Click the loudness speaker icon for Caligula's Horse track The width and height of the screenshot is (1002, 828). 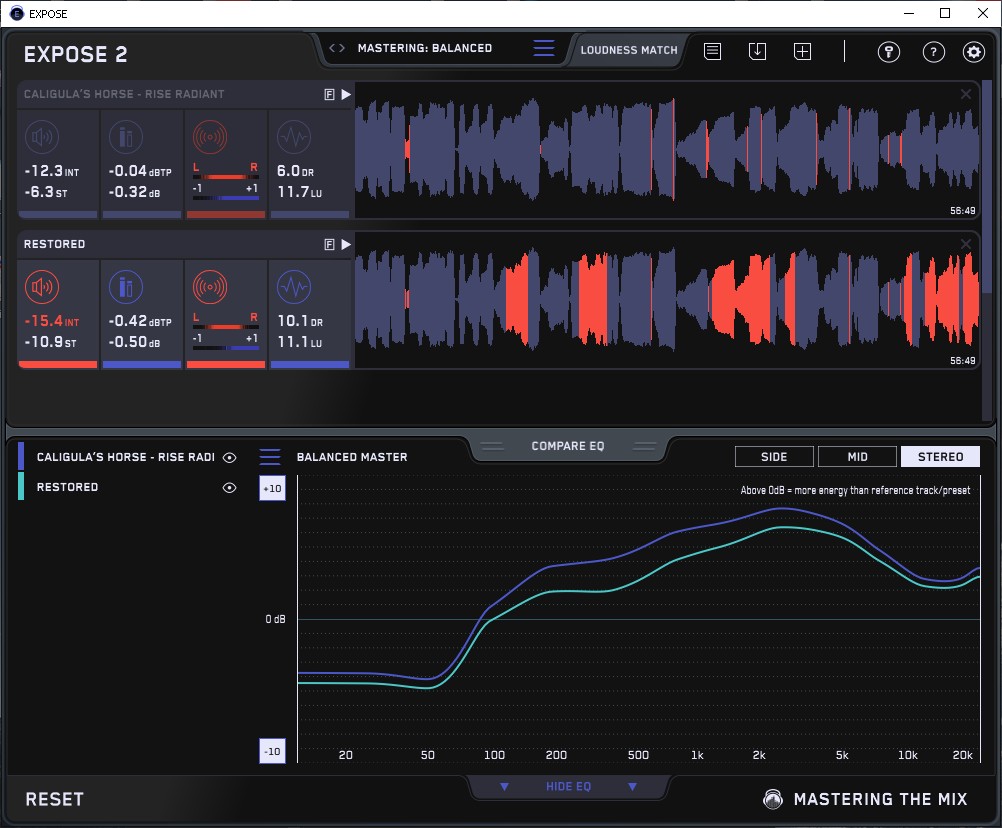[x=42, y=137]
